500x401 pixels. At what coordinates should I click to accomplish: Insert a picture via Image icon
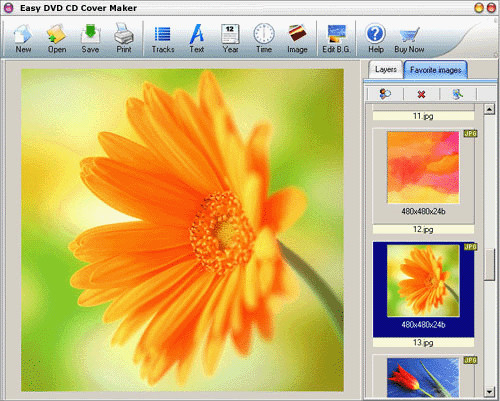297,38
